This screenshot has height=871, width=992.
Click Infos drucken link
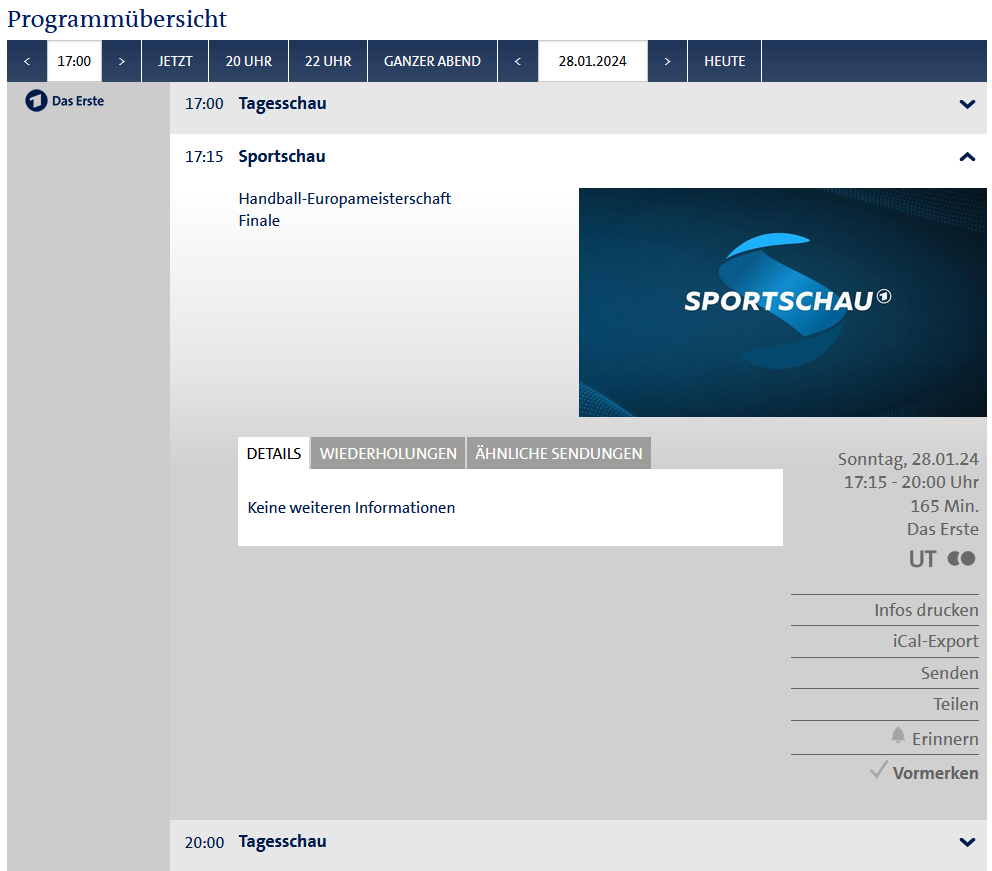[x=926, y=610]
